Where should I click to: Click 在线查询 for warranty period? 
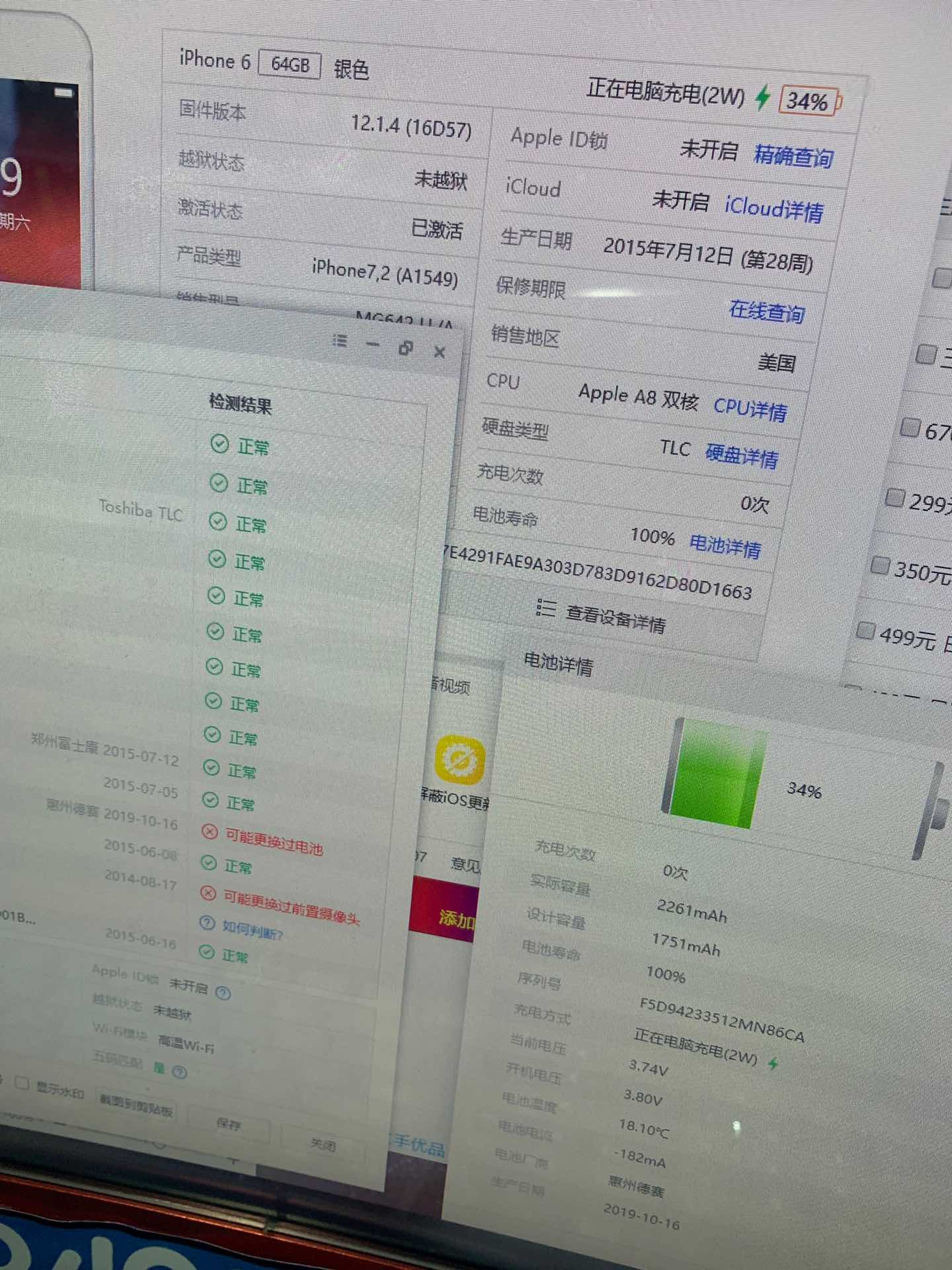767,311
